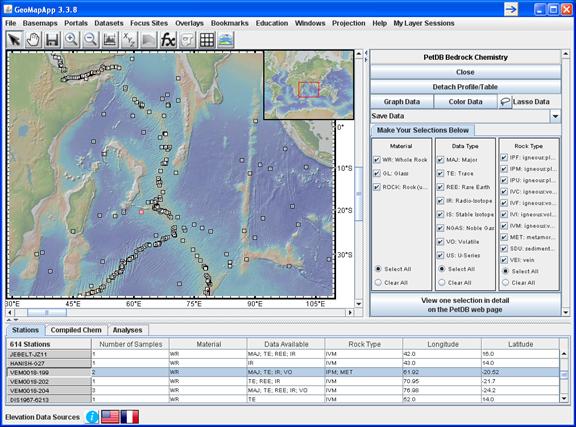Click the lasso icon beside Lasso Data

click(x=505, y=102)
